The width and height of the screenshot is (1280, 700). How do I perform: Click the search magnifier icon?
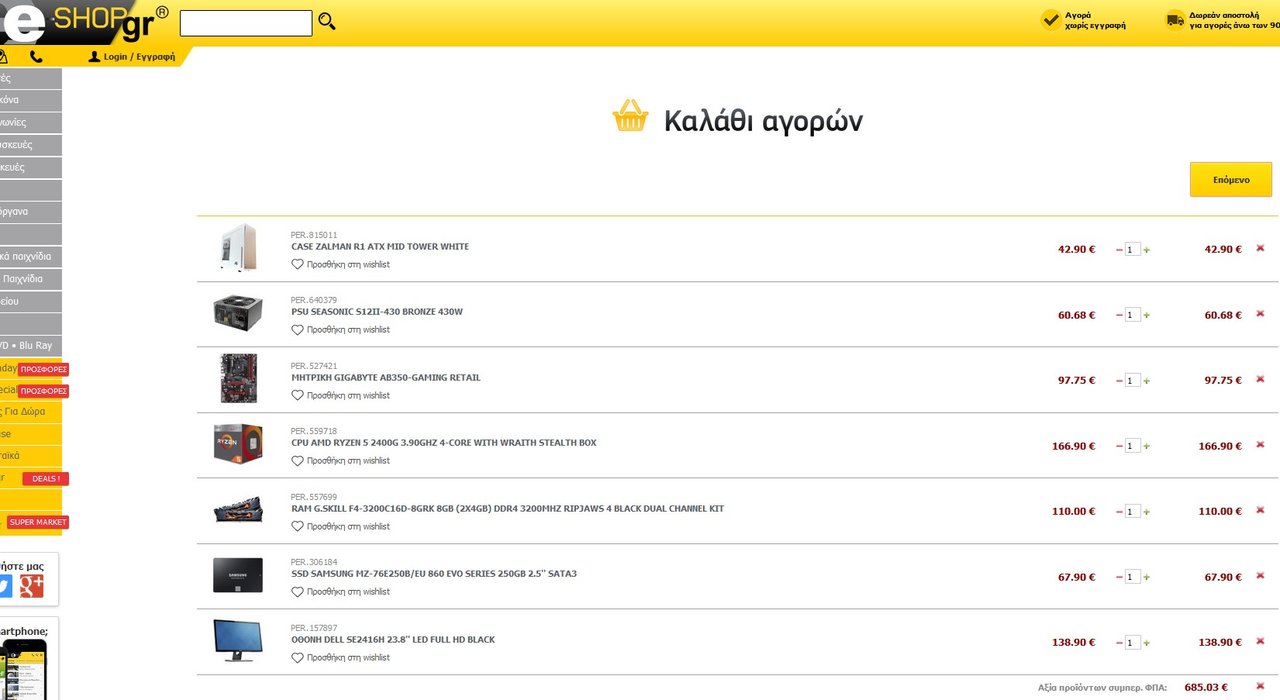click(x=327, y=21)
